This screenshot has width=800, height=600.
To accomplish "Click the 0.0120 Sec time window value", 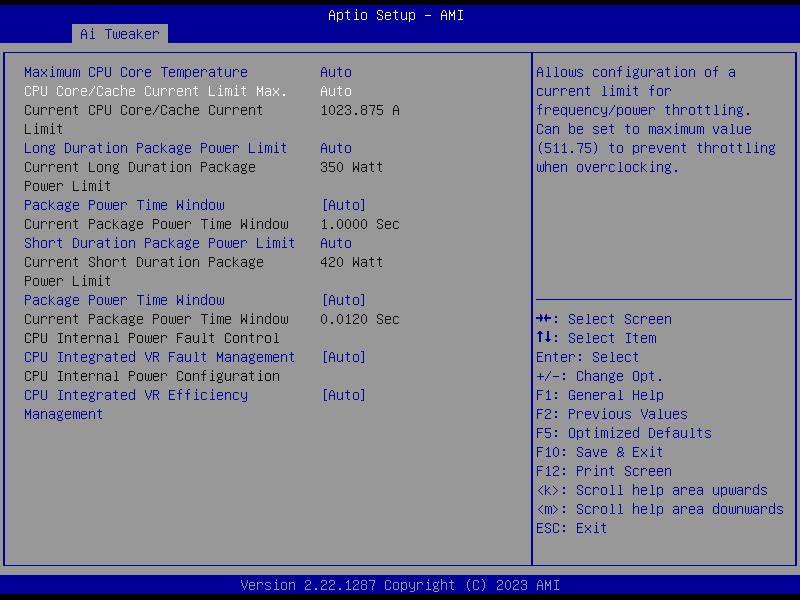I will pyautogui.click(x=360, y=319).
